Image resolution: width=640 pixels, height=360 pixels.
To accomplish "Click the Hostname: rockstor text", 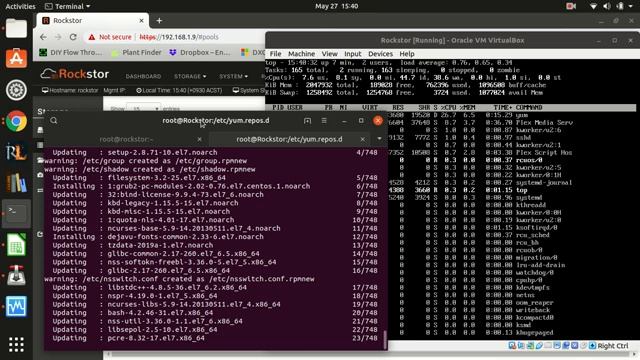I will [x=70, y=91].
